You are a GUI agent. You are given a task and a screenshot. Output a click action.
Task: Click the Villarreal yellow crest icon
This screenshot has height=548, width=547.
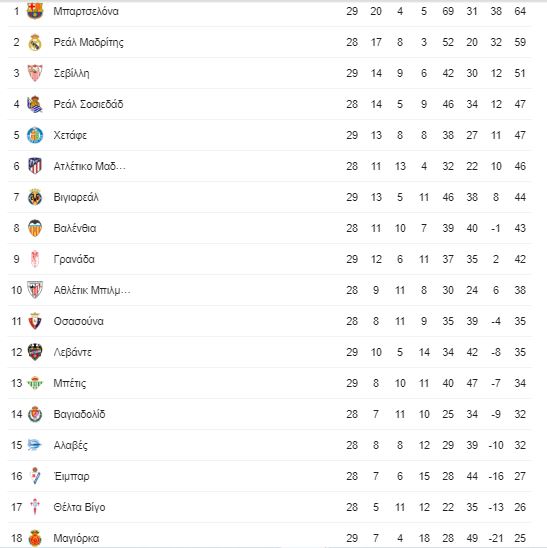35,197
